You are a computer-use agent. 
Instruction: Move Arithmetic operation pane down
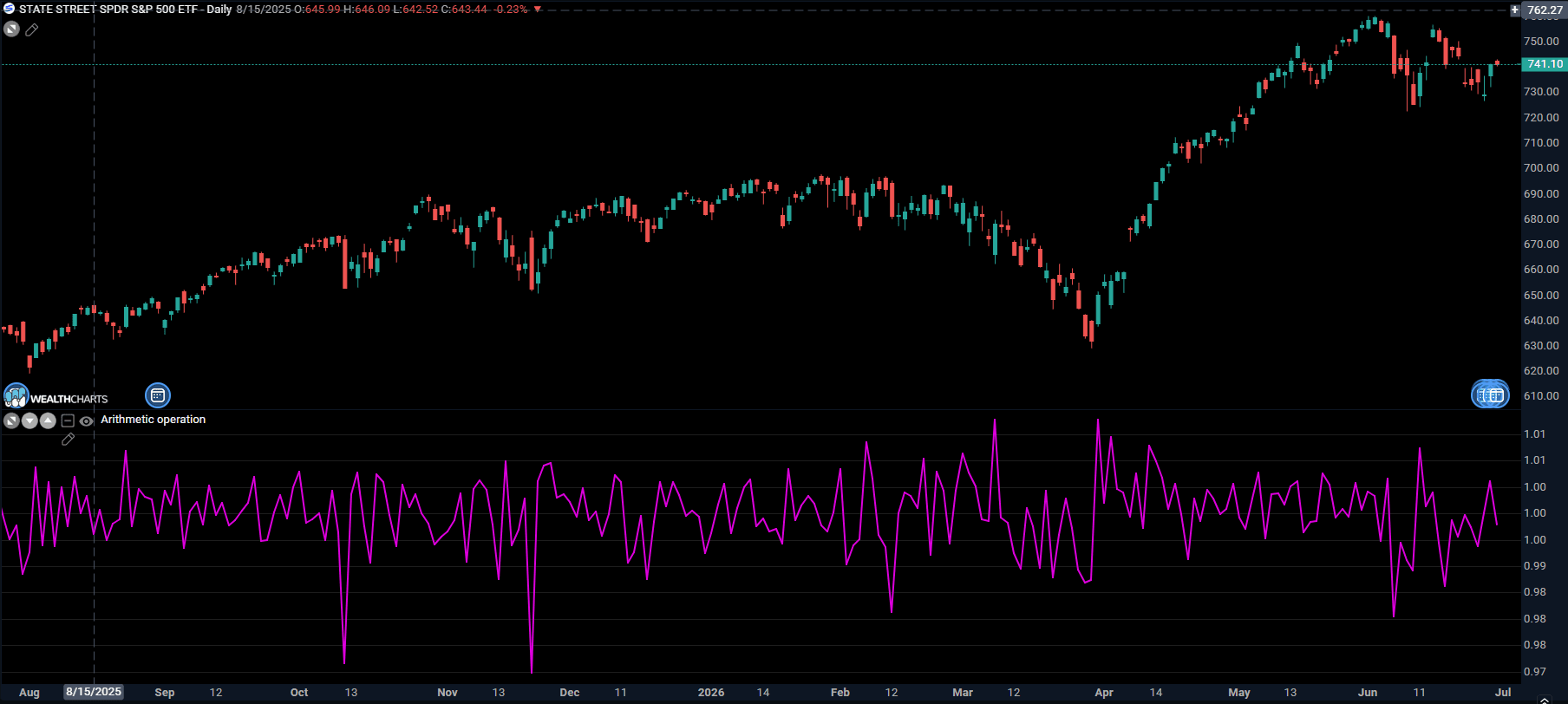pos(29,420)
